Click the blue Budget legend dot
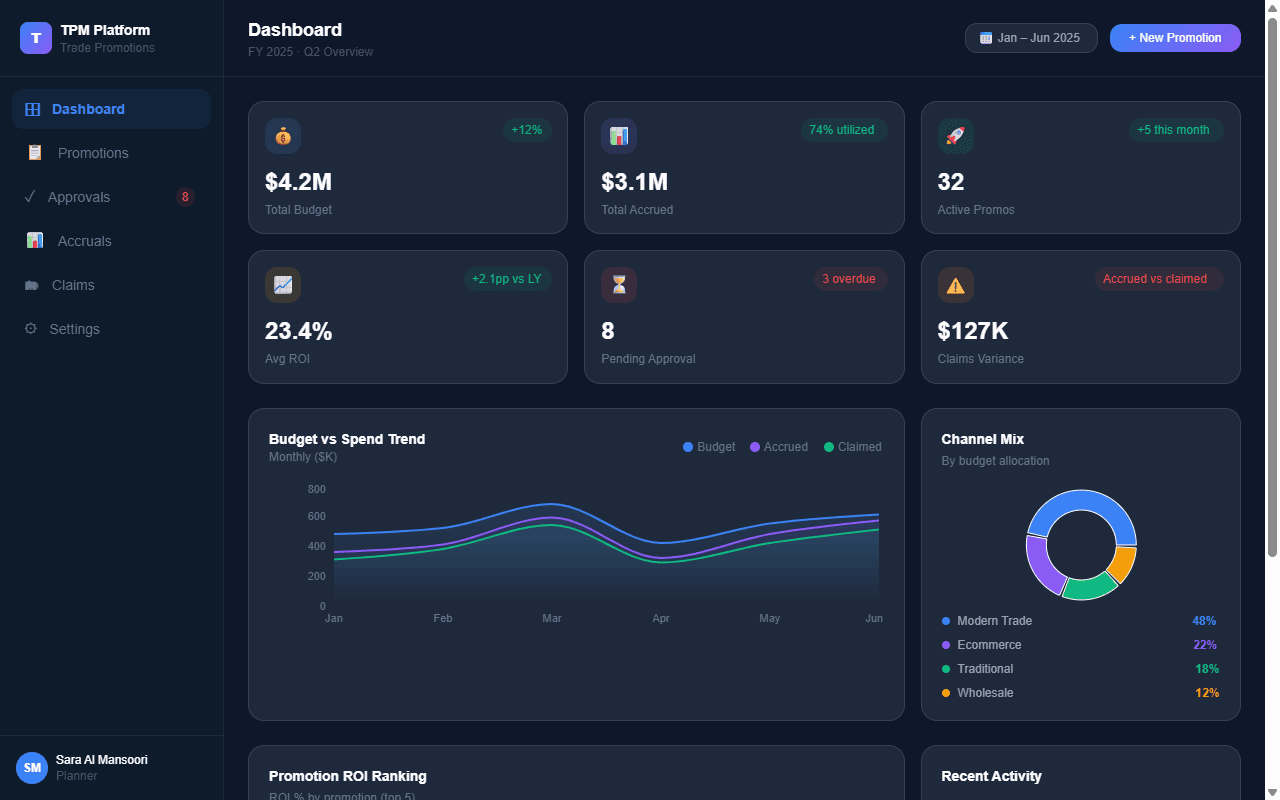This screenshot has width=1280, height=800. point(688,447)
